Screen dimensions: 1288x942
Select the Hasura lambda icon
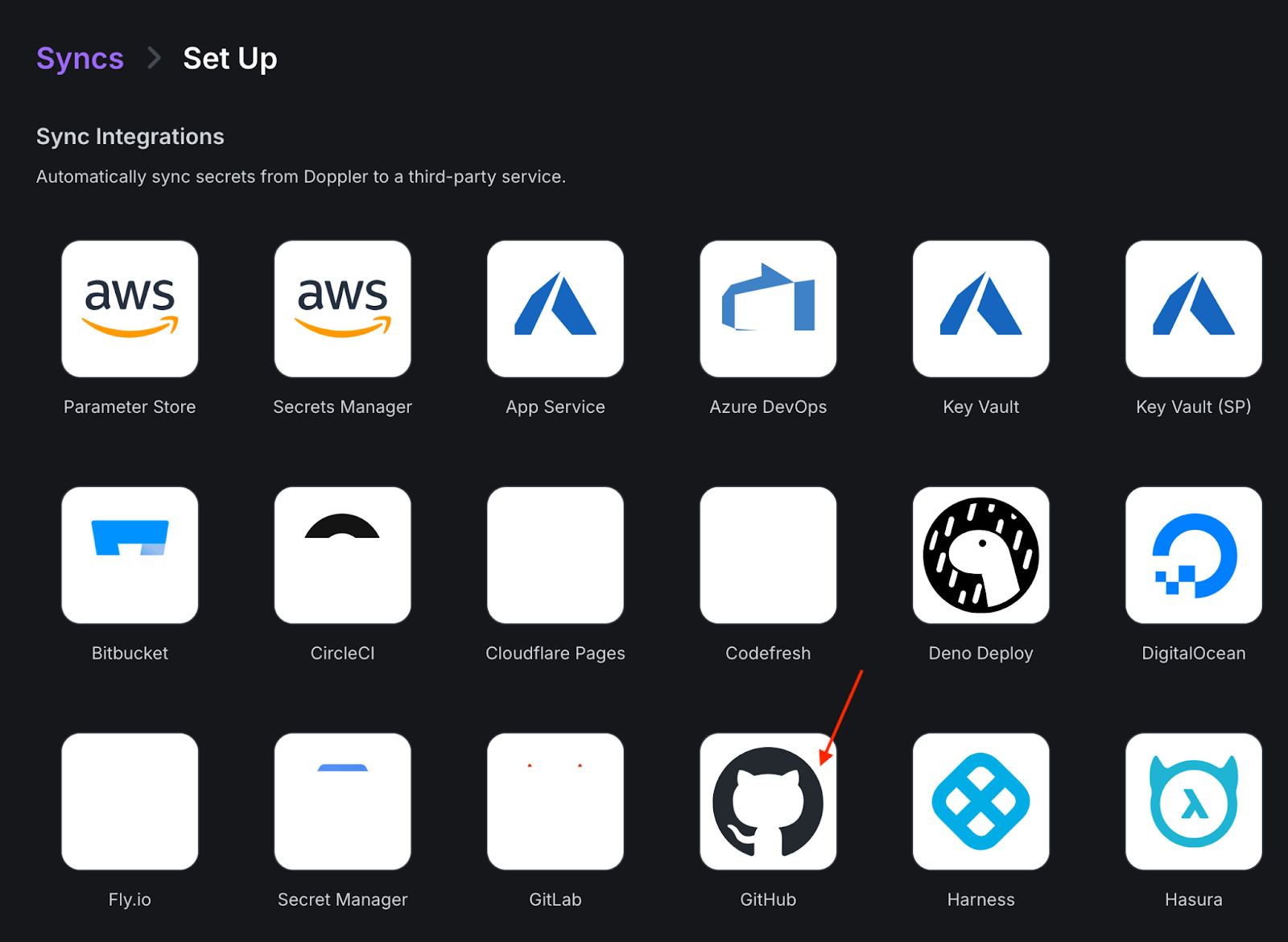(1194, 802)
